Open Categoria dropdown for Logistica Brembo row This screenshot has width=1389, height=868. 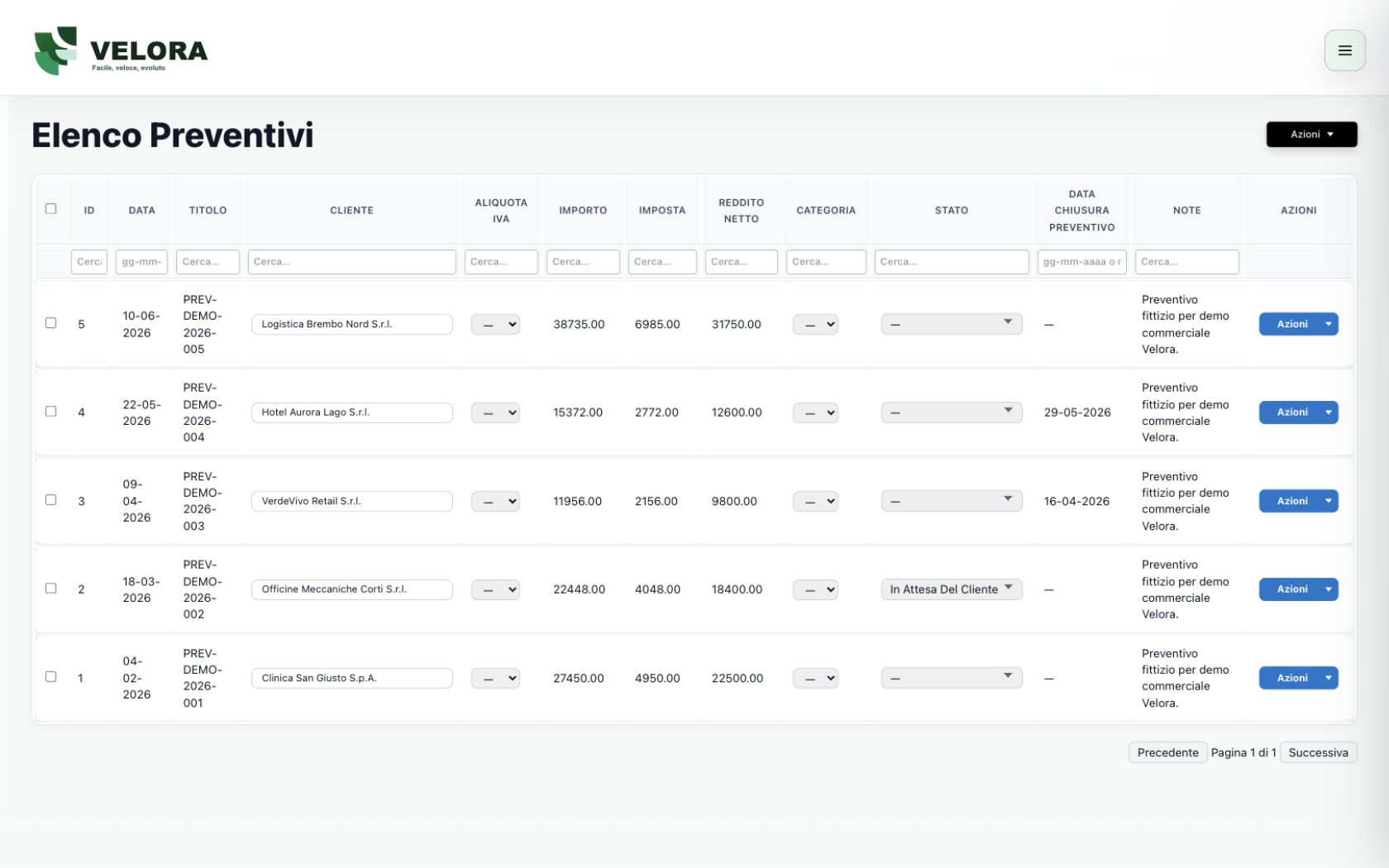tap(815, 325)
